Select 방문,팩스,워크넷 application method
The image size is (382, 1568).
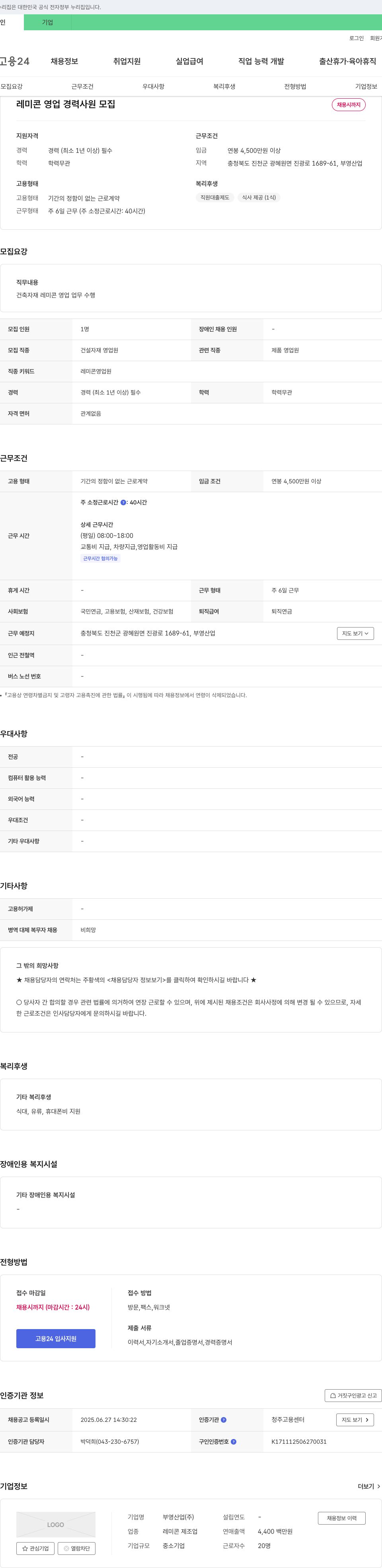[x=149, y=1307]
